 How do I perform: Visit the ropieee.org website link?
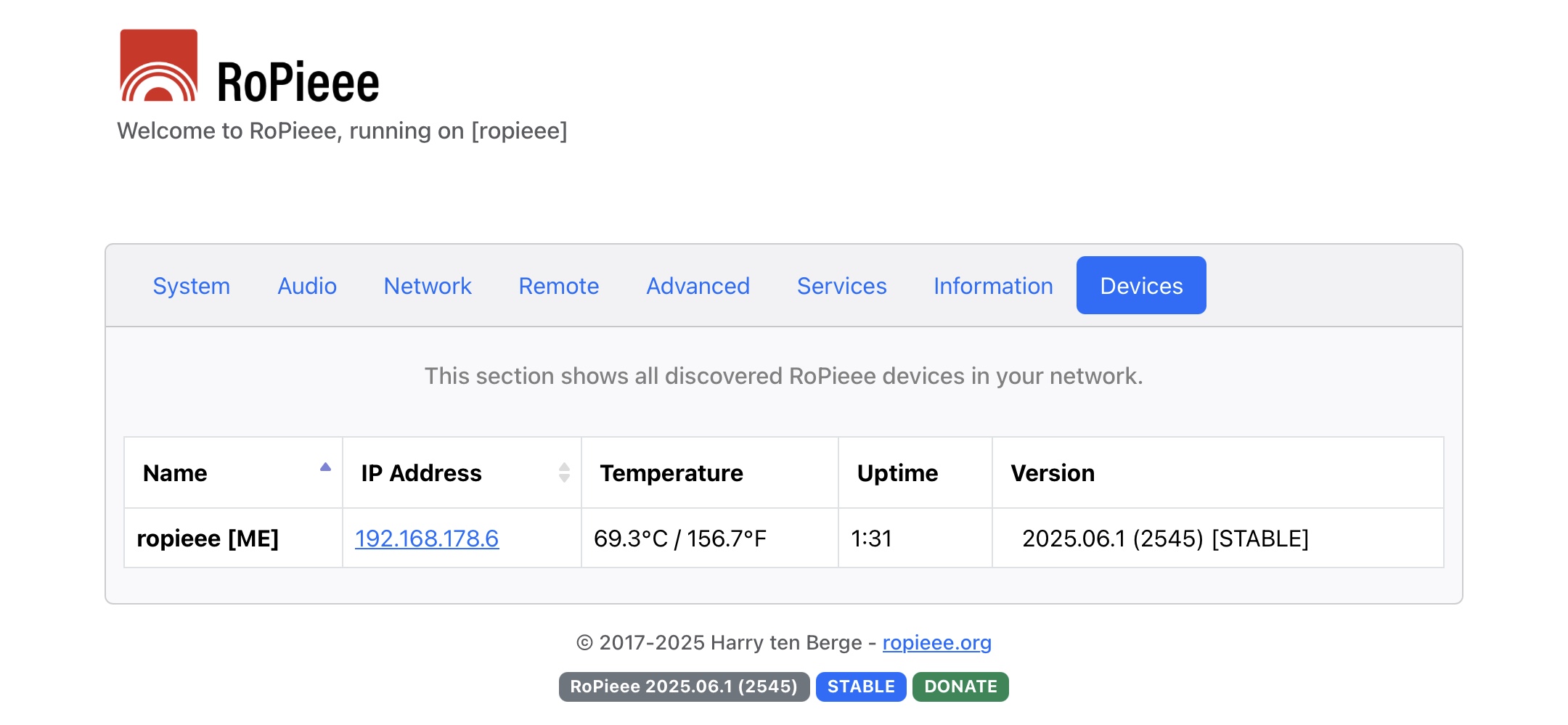click(936, 643)
